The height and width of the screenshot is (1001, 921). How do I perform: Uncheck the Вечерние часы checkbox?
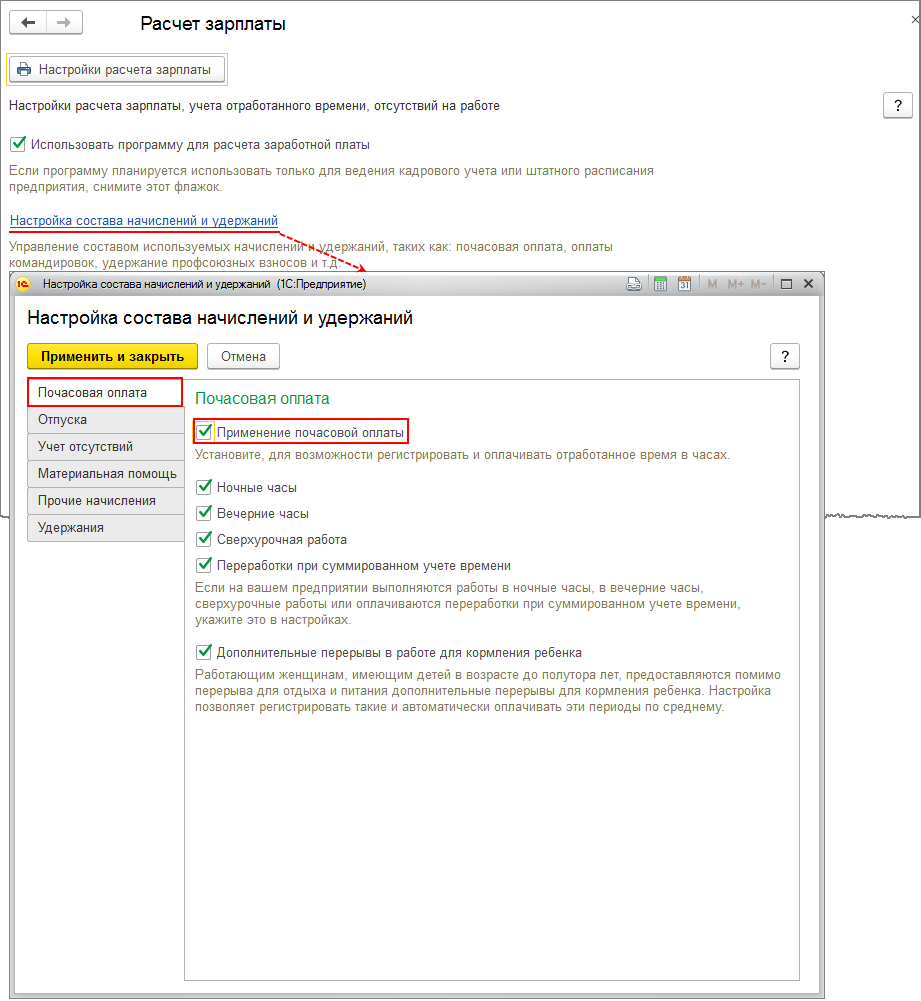204,513
